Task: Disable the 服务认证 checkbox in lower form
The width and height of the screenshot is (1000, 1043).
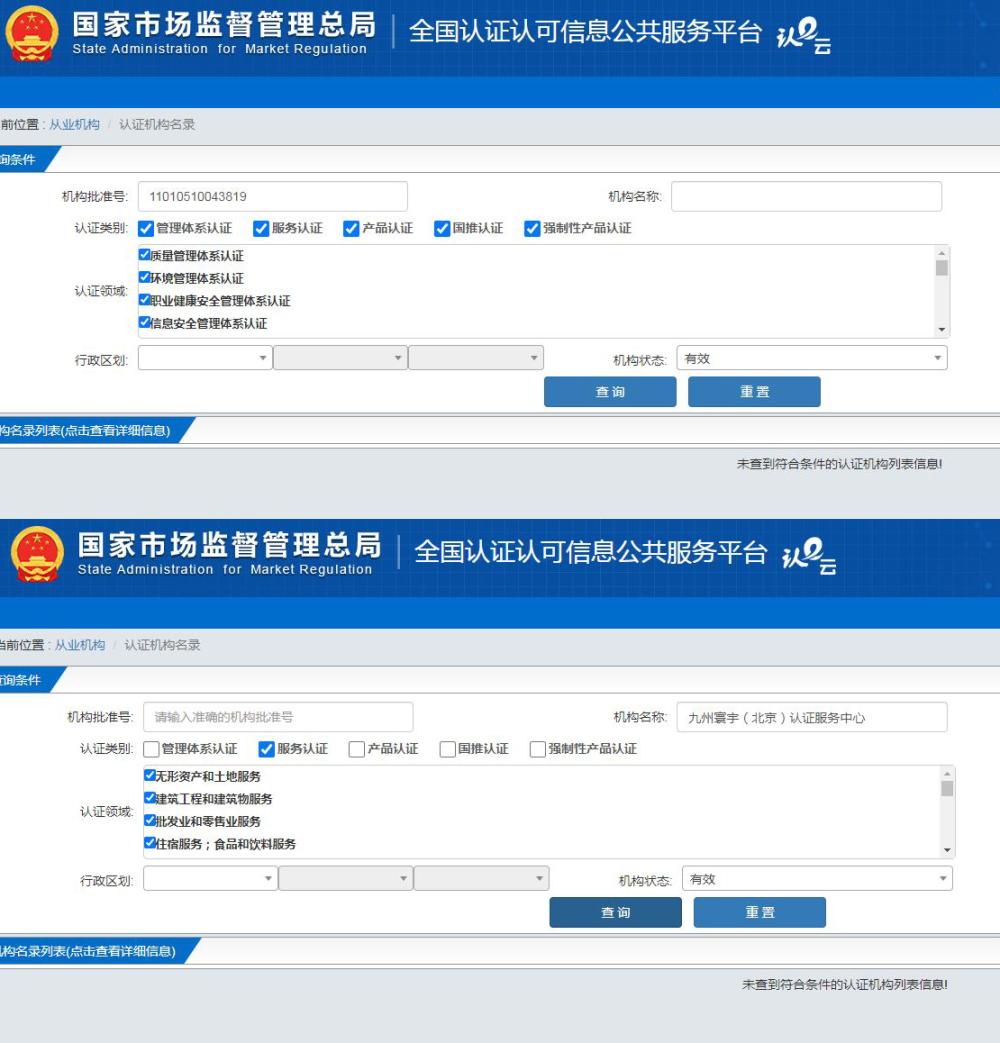Action: (264, 749)
